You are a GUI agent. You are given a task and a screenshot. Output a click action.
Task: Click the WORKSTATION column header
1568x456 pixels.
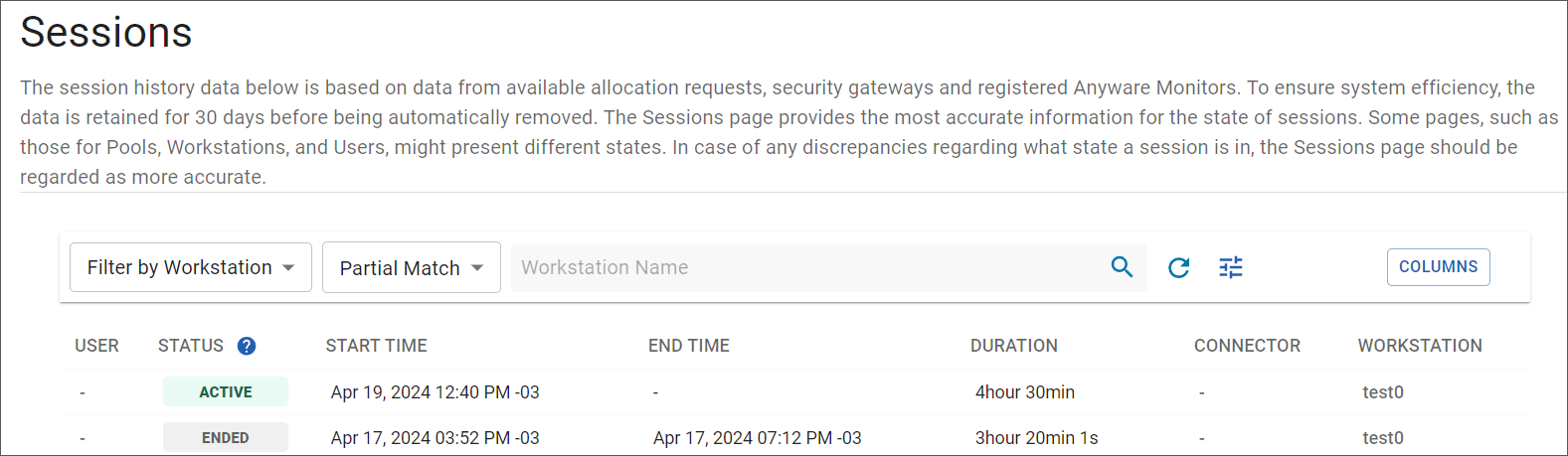[x=1420, y=346]
